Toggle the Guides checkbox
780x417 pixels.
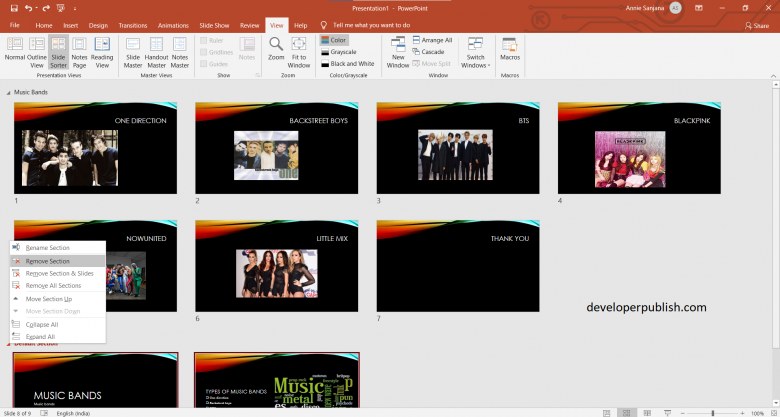(204, 64)
